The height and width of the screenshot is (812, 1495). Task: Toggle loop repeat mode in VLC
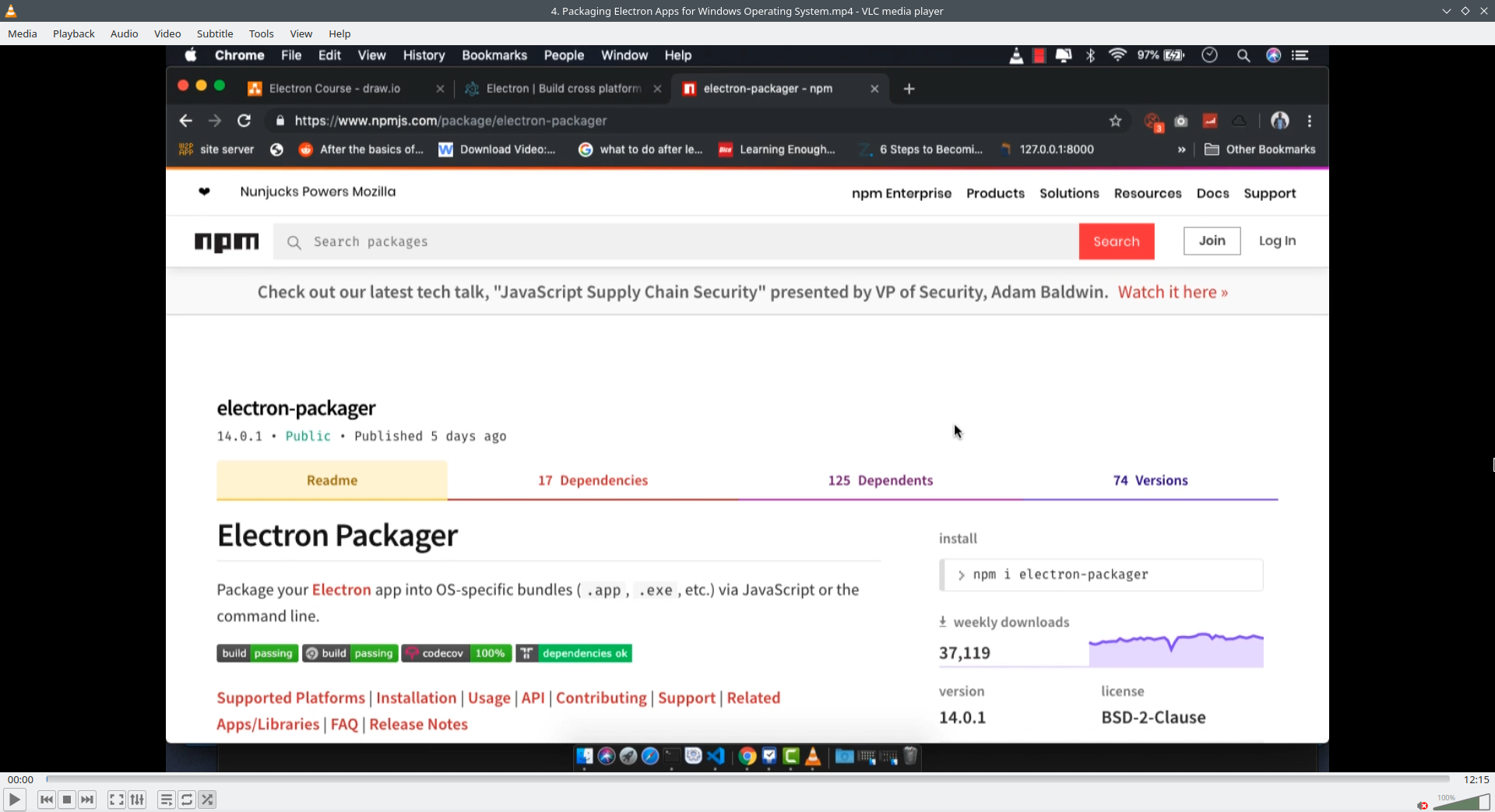pos(187,800)
